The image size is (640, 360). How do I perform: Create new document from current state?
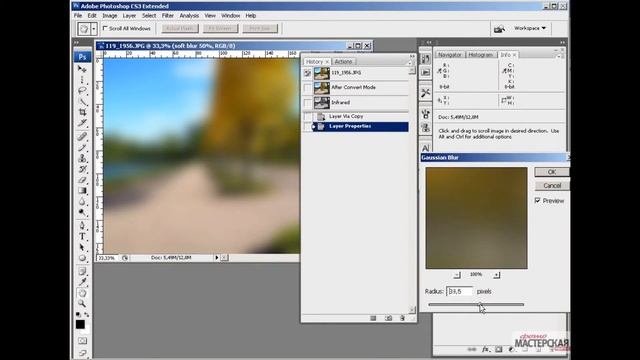click(373, 318)
